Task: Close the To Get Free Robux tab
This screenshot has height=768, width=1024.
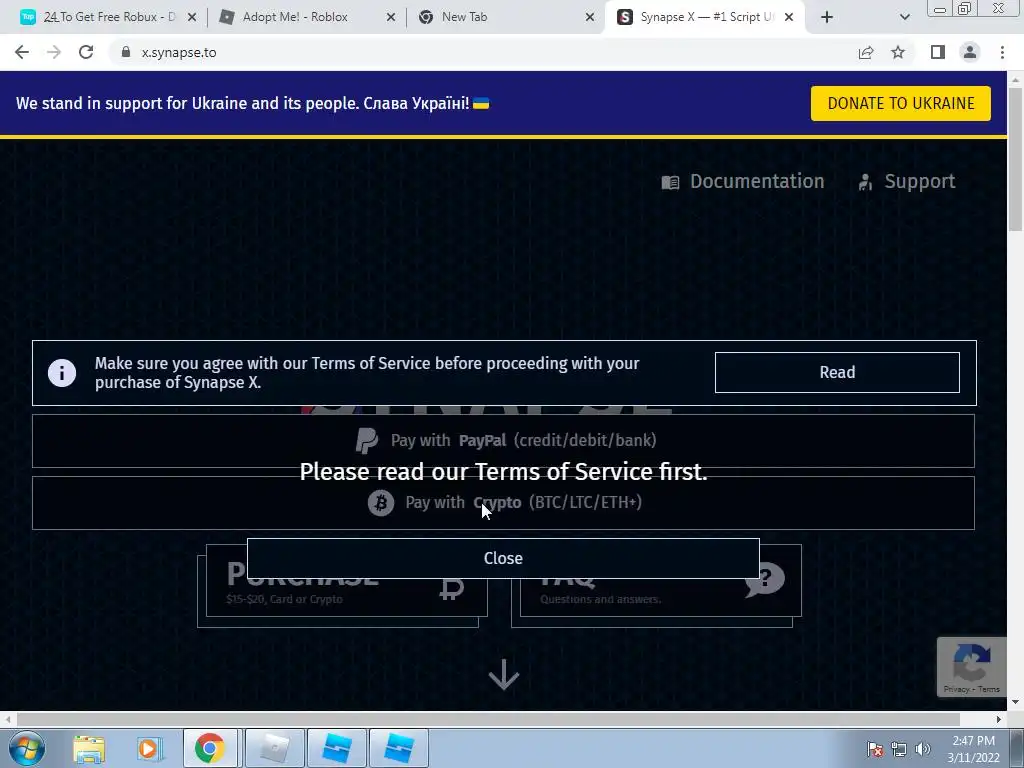Action: click(x=192, y=18)
